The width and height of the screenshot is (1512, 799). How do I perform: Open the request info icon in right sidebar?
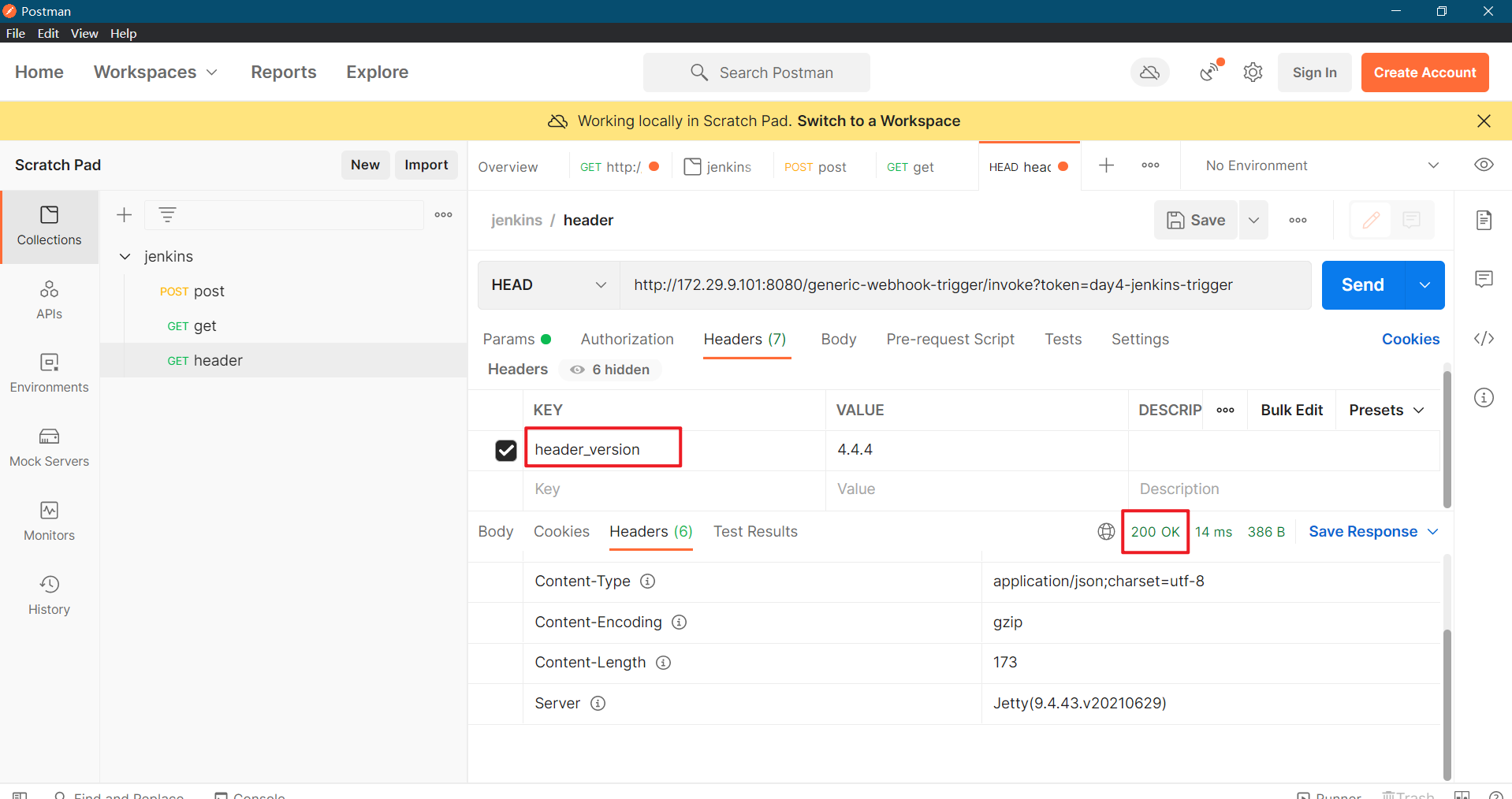[1484, 397]
